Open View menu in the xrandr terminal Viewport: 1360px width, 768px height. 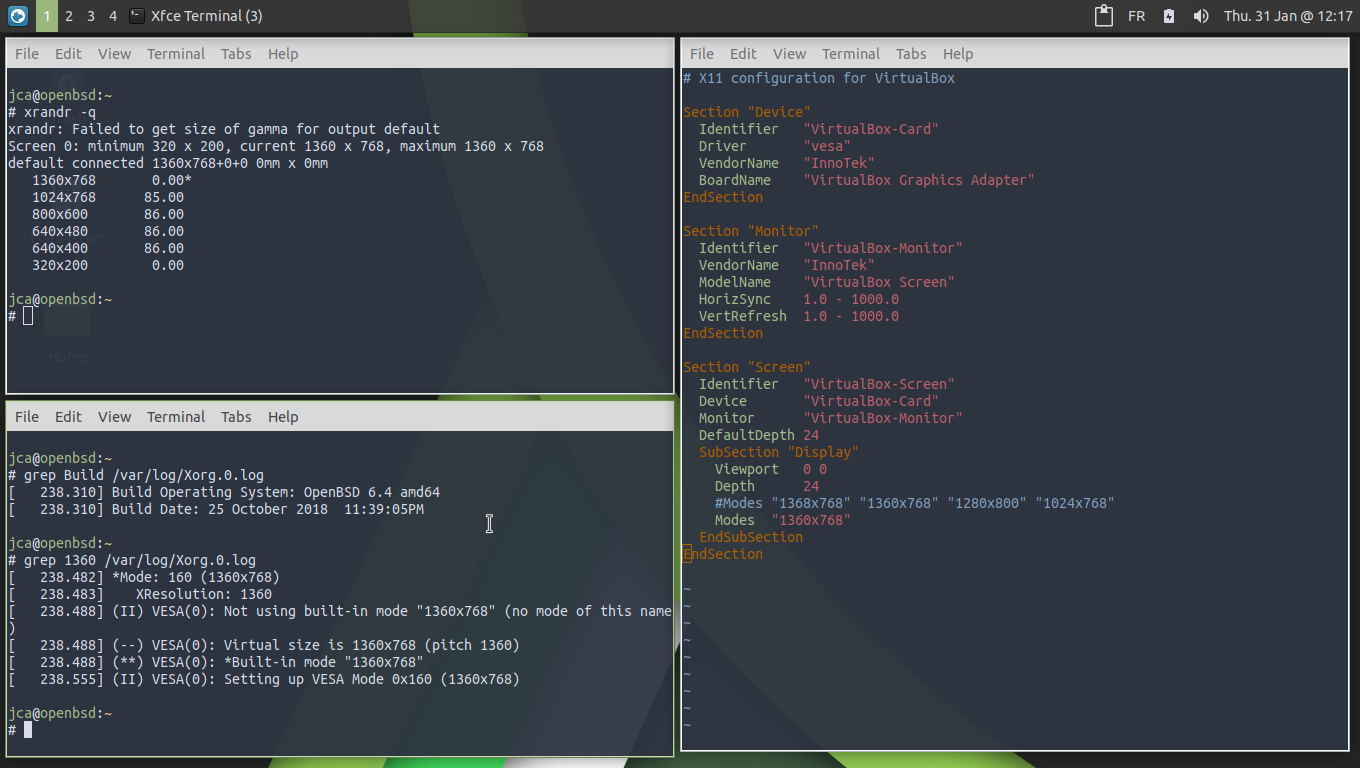click(114, 54)
